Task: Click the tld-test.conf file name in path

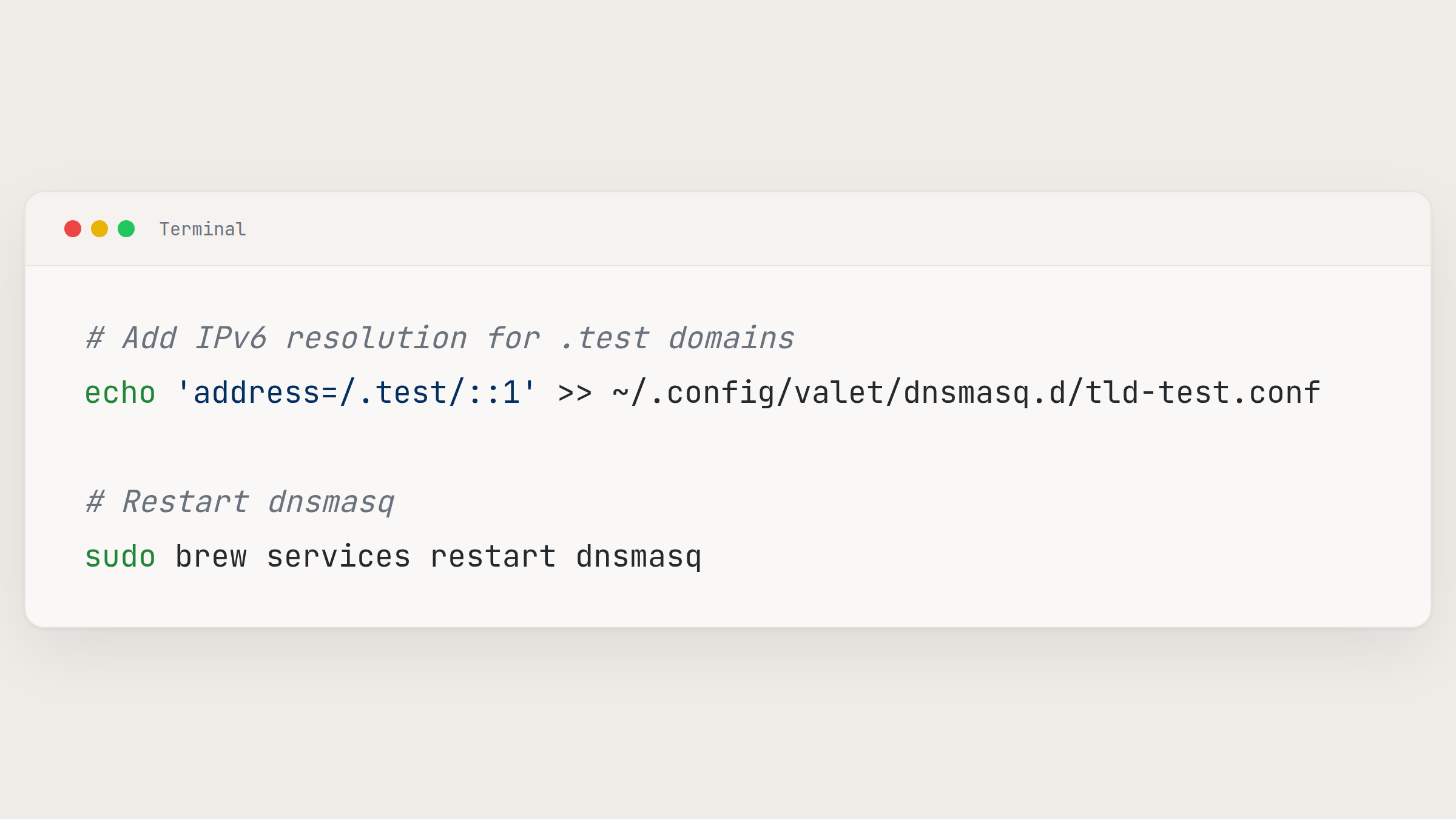Action: coord(1202,393)
